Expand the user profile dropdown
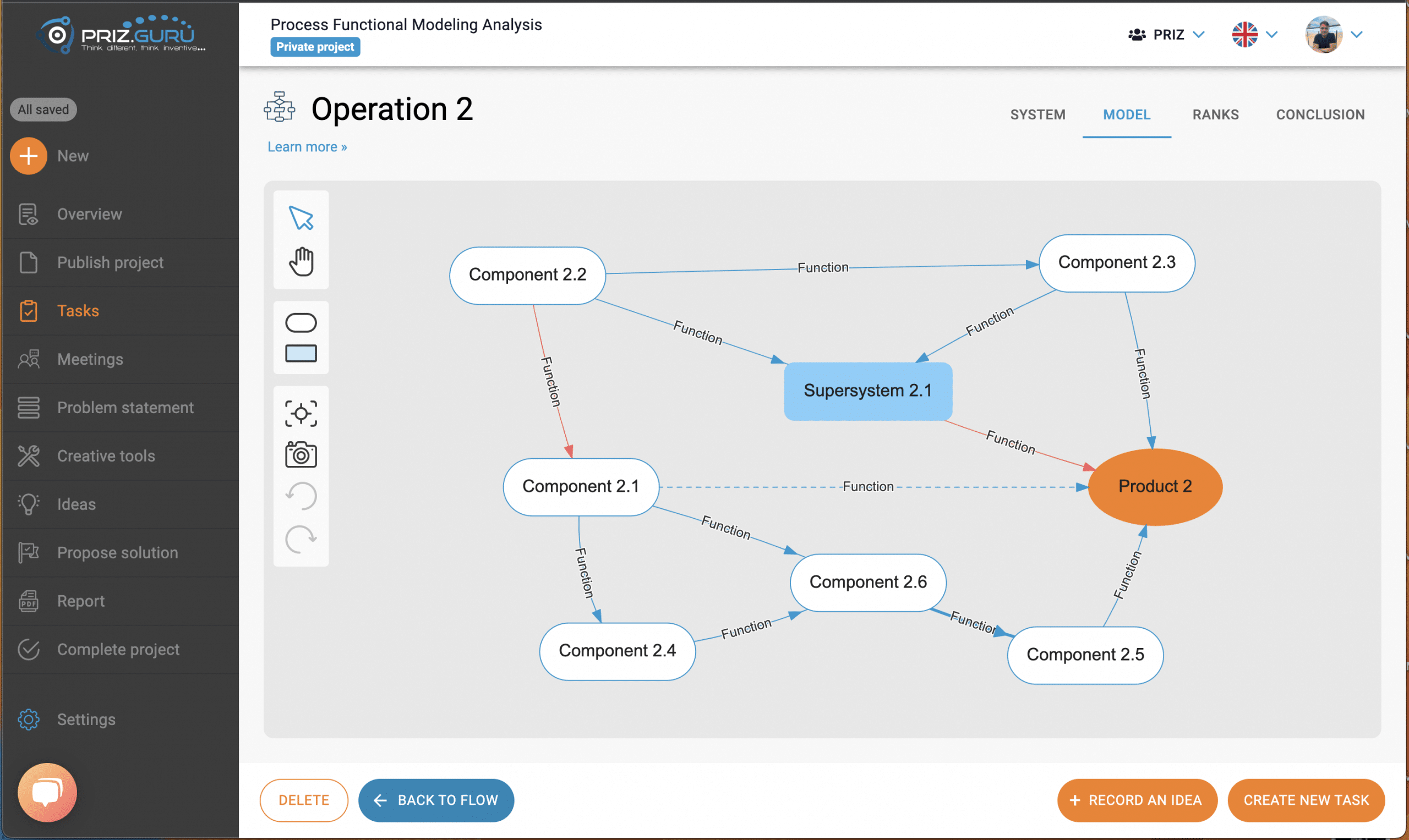The image size is (1409, 840). [1356, 35]
